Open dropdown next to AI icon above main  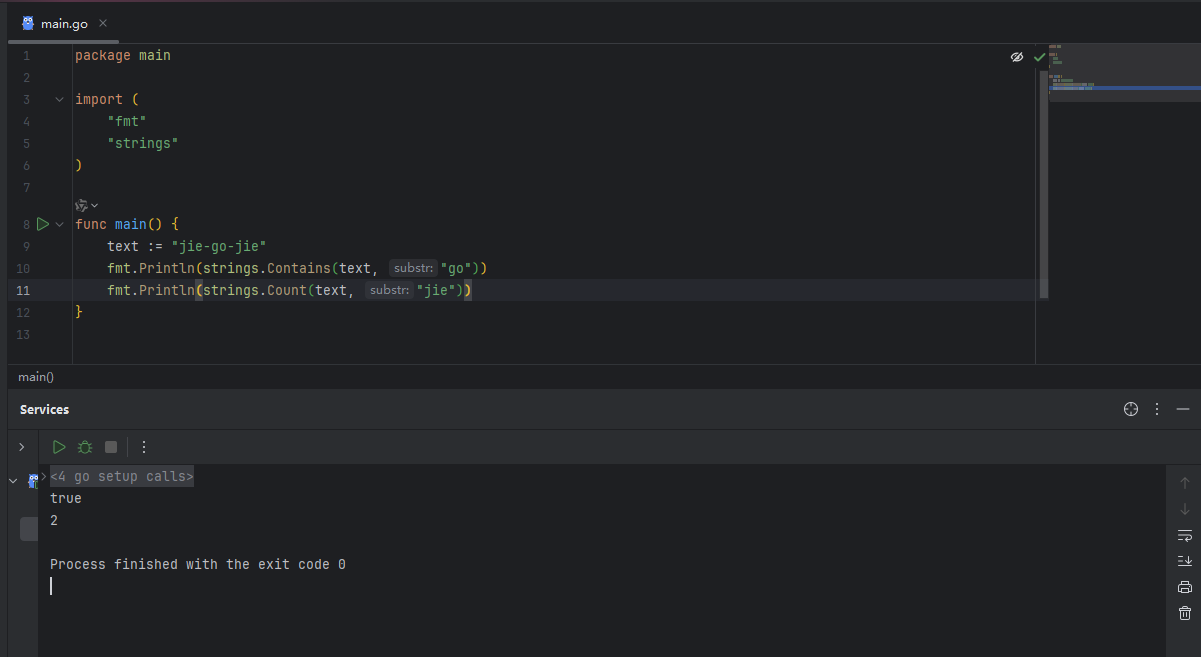(95, 205)
